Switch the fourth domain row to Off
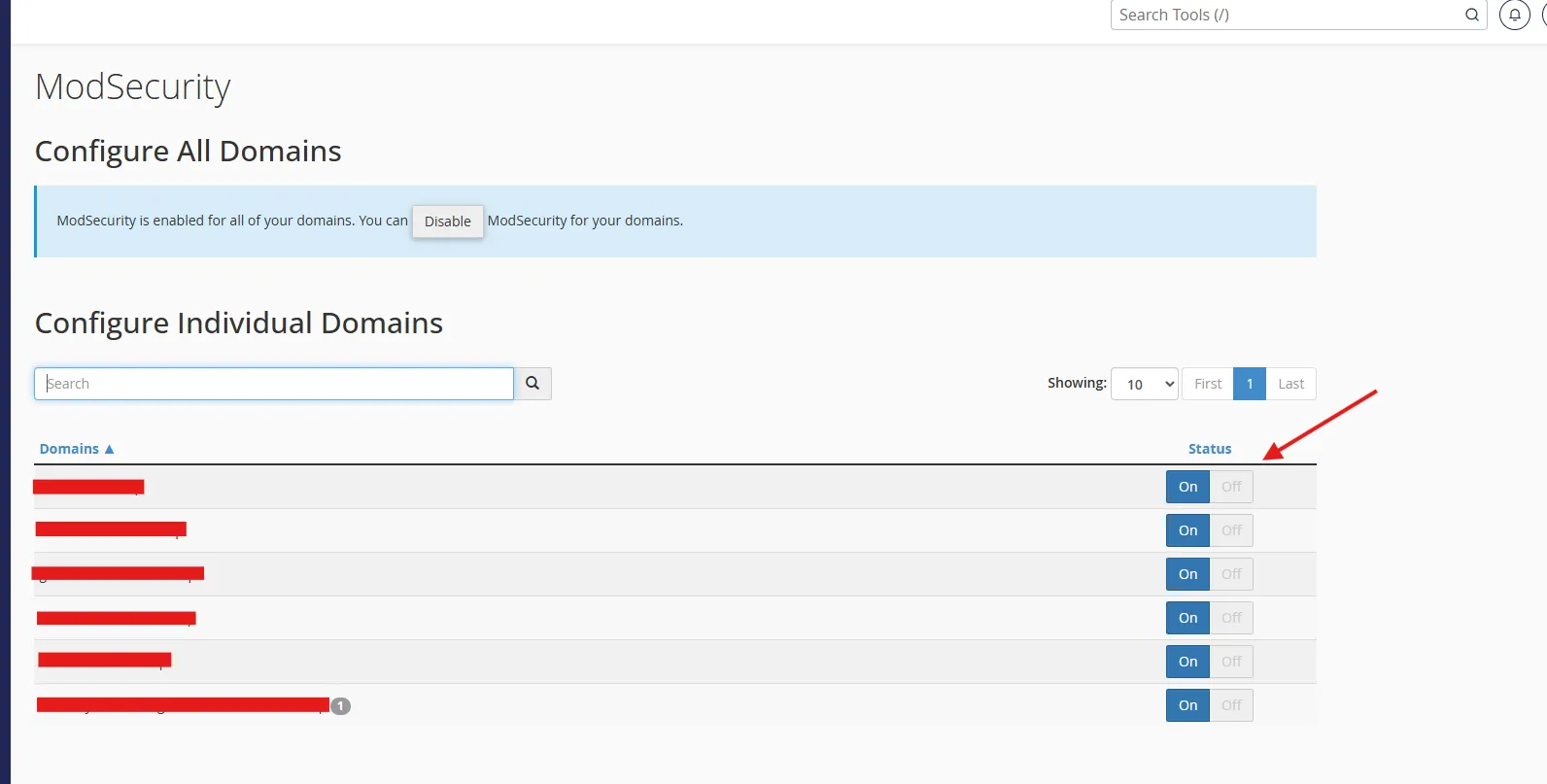This screenshot has height=784, width=1547. [1231, 618]
